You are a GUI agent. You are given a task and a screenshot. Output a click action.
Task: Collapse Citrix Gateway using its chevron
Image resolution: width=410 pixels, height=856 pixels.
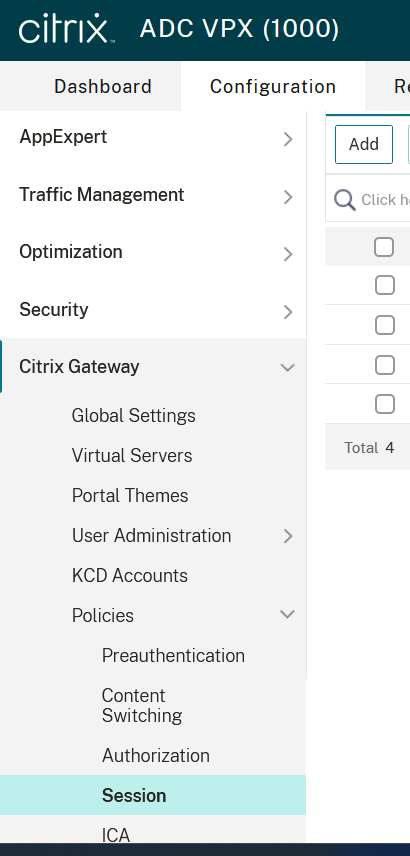(x=288, y=367)
